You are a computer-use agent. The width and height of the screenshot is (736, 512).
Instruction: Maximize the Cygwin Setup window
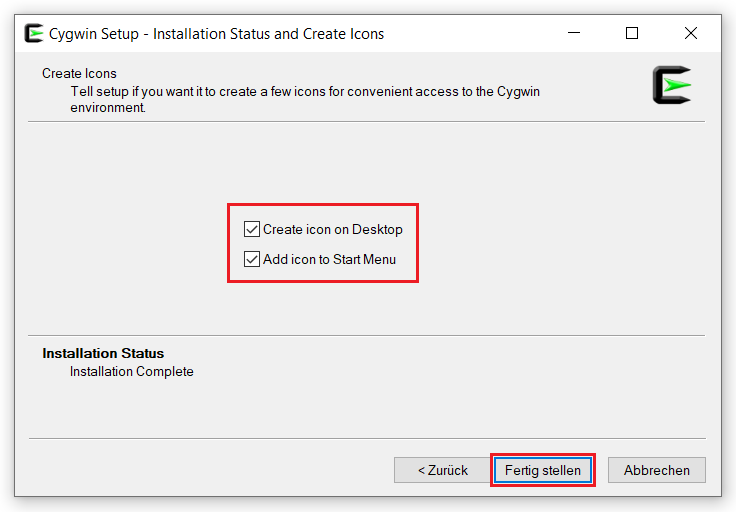point(631,34)
